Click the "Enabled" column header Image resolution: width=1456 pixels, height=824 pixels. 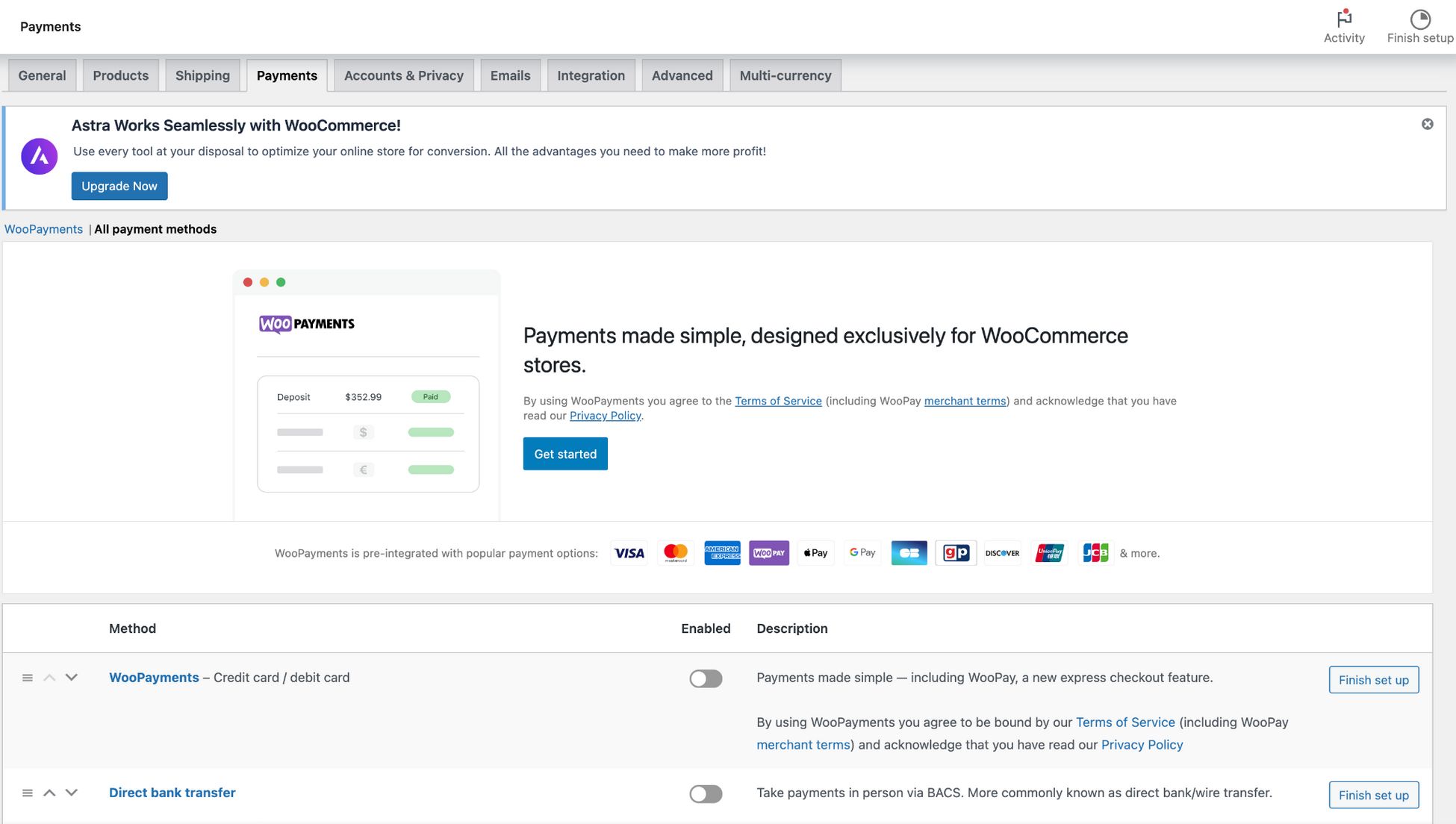(x=706, y=628)
